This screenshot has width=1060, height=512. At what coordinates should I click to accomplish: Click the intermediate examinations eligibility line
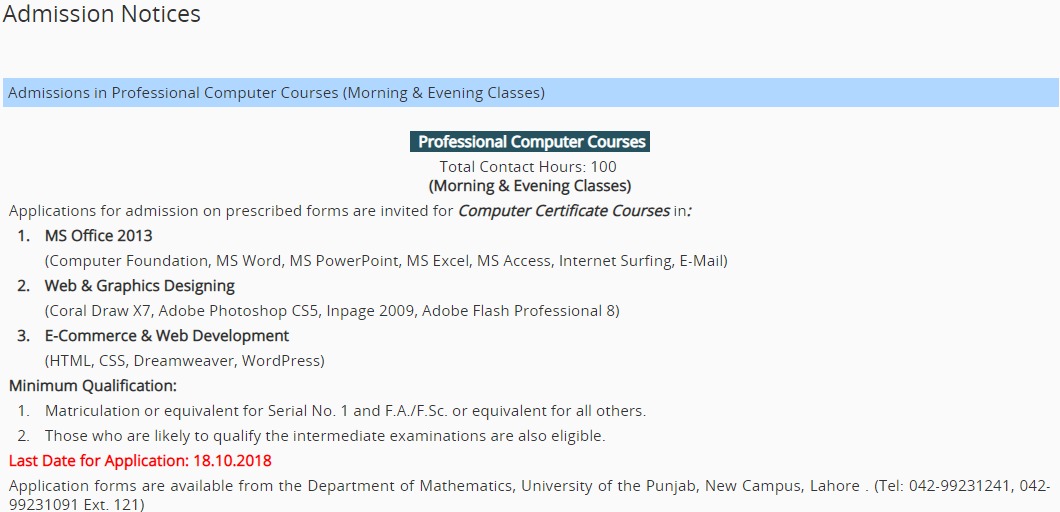click(325, 436)
